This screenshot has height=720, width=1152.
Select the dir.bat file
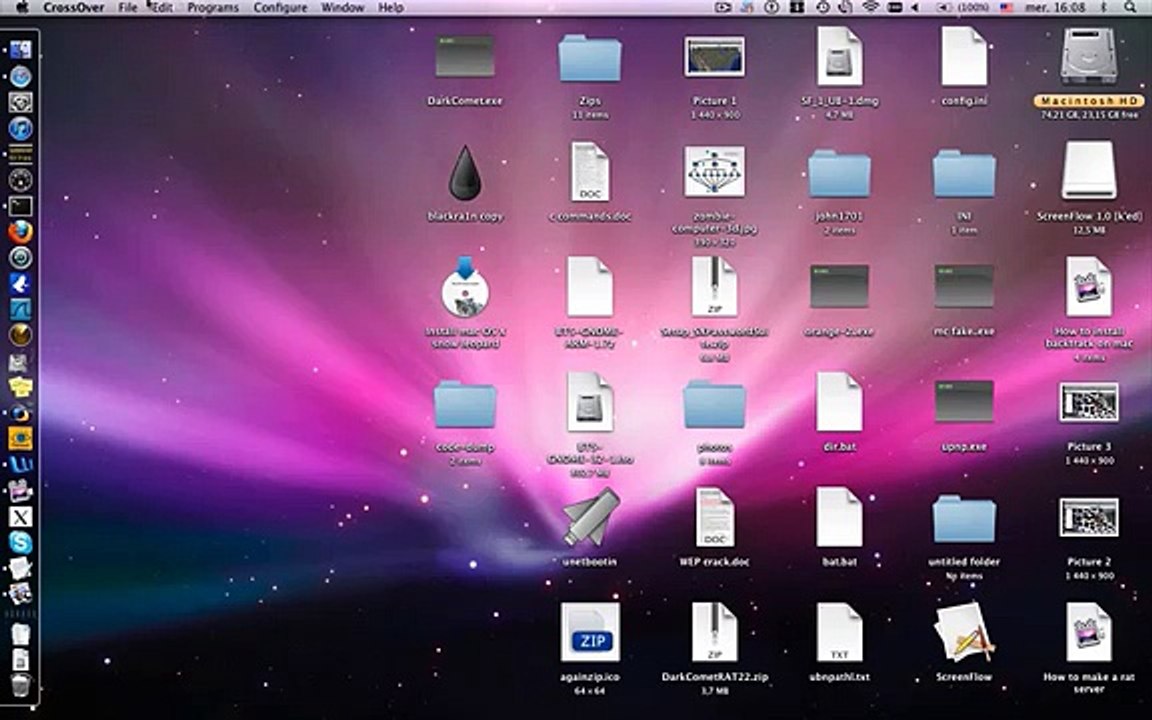[x=839, y=403]
